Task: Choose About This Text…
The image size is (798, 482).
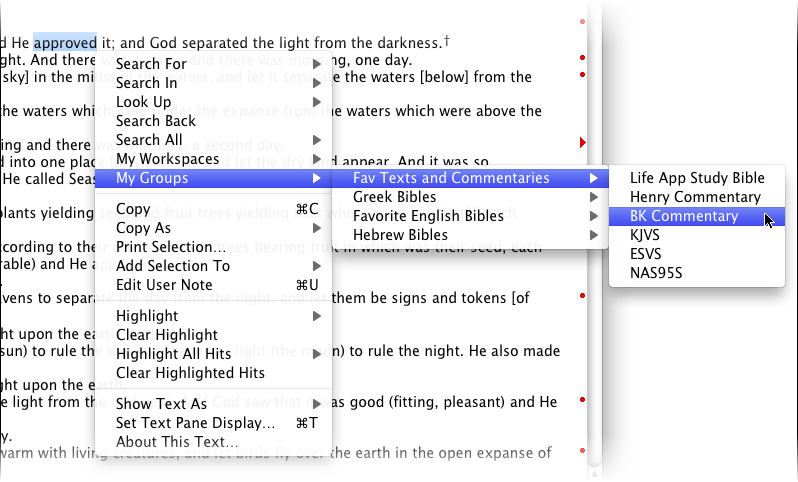Action: [177, 442]
